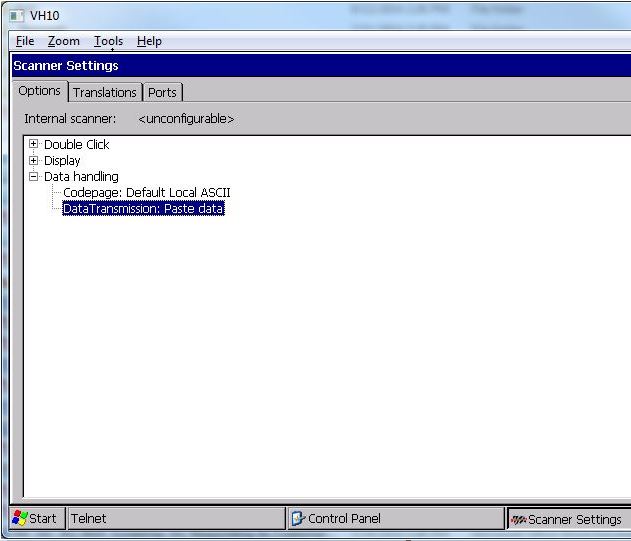Image resolution: width=631 pixels, height=541 pixels.
Task: Open the Zoom menu
Action: (63, 41)
